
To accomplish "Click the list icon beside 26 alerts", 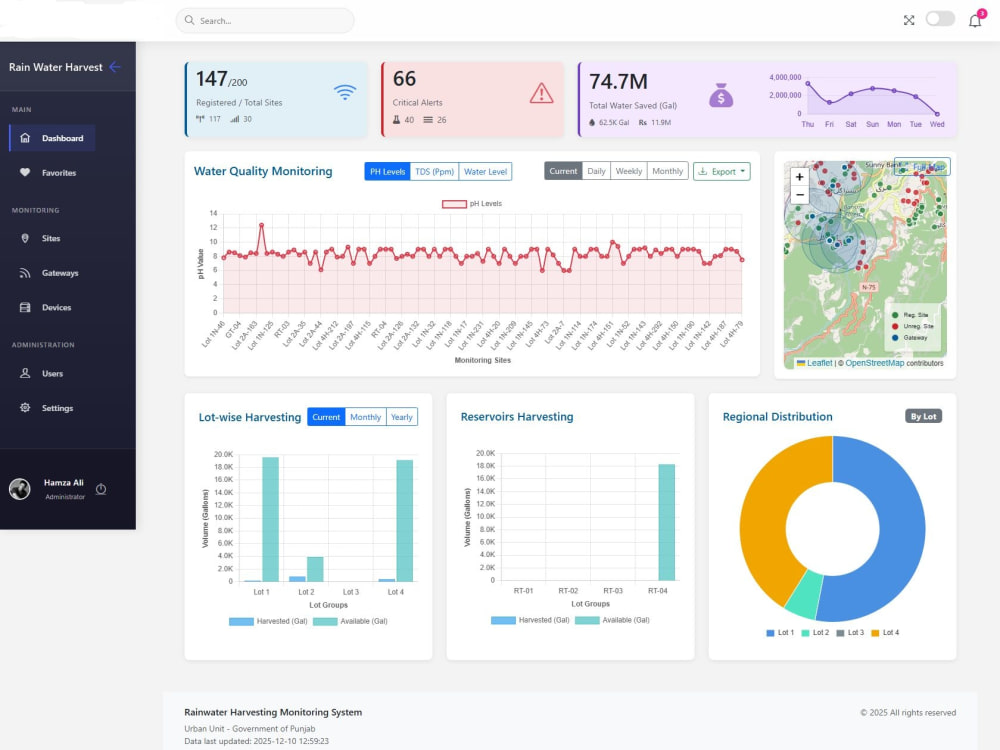I will [x=428, y=119].
